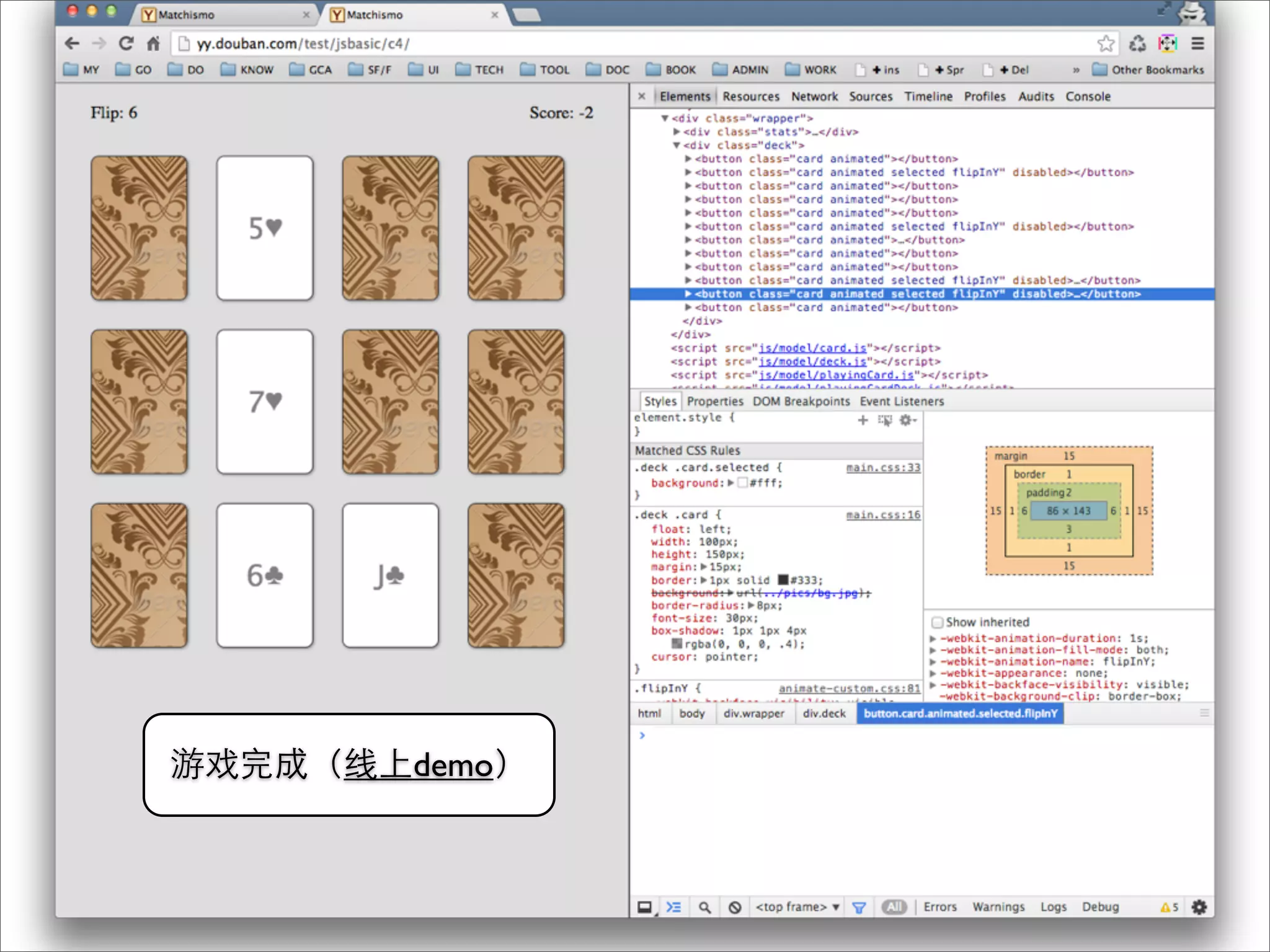
Task: Open main.css:16 source link
Action: 883,515
